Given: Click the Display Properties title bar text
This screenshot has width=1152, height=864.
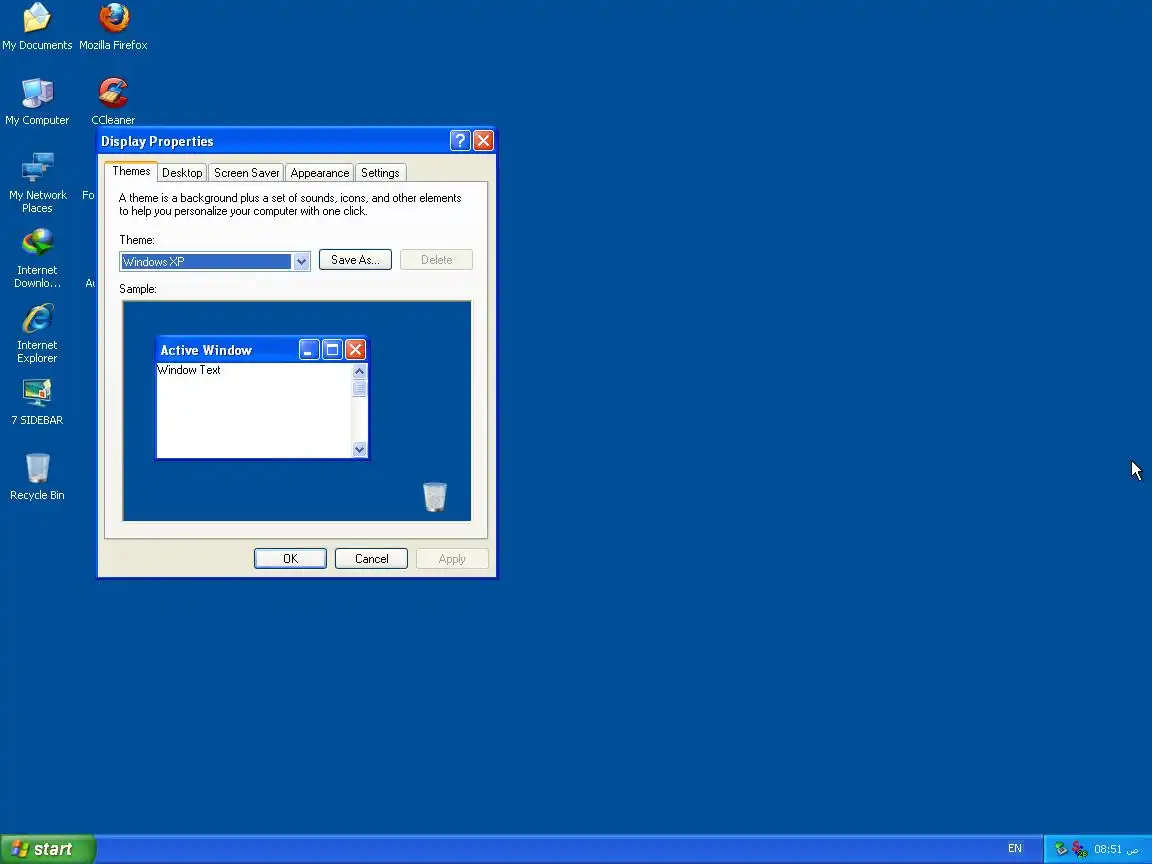Looking at the screenshot, I should click(x=157, y=141).
